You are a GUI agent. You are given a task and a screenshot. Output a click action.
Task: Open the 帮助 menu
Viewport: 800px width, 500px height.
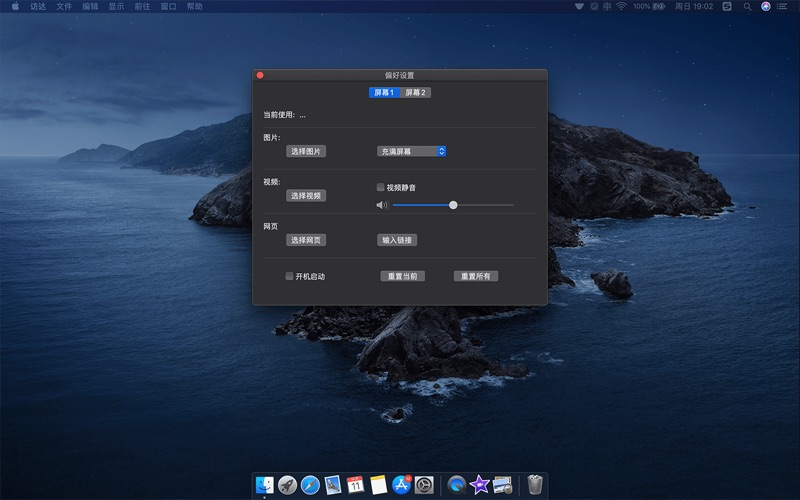click(x=194, y=6)
